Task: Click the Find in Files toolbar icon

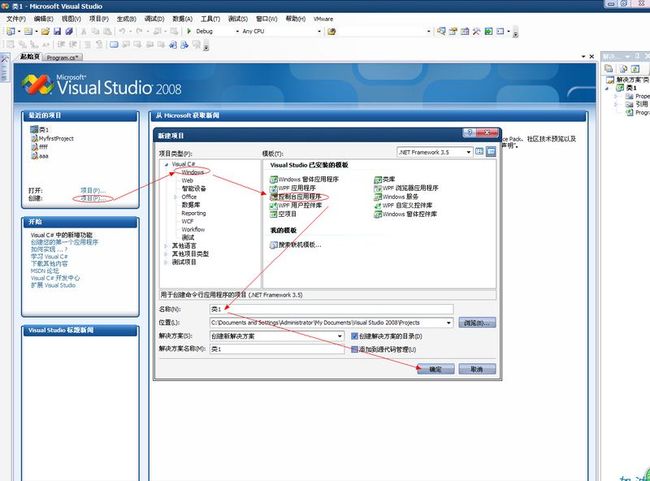Action: coord(331,32)
